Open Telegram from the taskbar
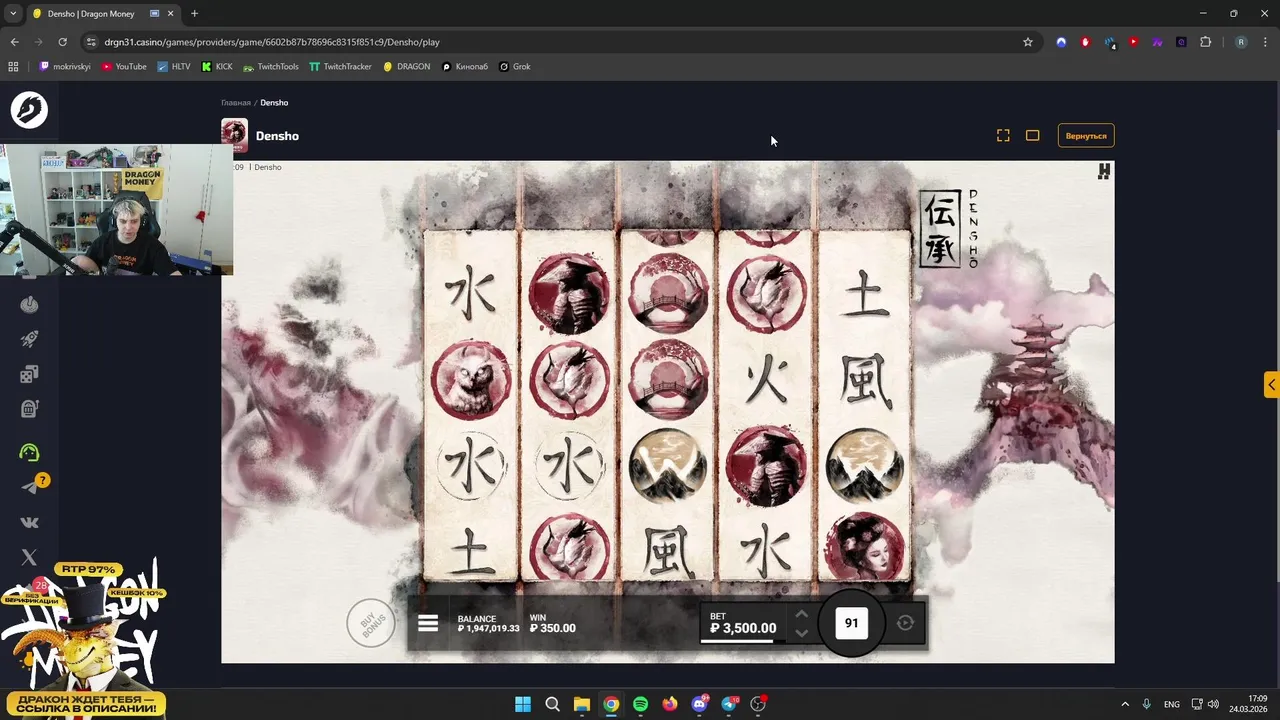This screenshot has width=1280, height=720. [x=729, y=704]
